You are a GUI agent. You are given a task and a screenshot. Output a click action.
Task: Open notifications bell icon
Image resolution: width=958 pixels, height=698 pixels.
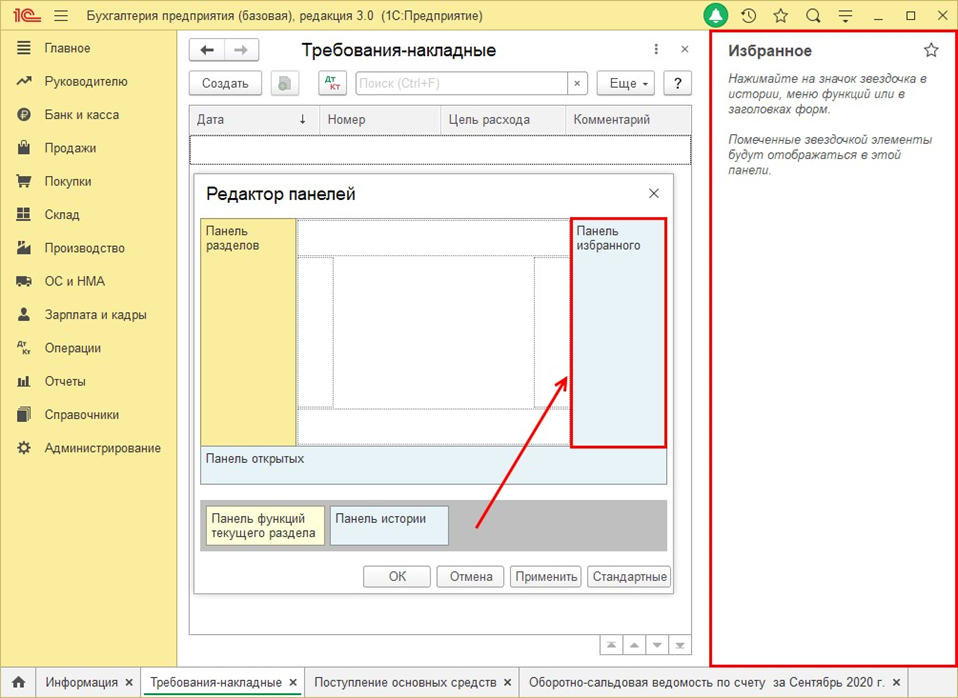(x=715, y=16)
